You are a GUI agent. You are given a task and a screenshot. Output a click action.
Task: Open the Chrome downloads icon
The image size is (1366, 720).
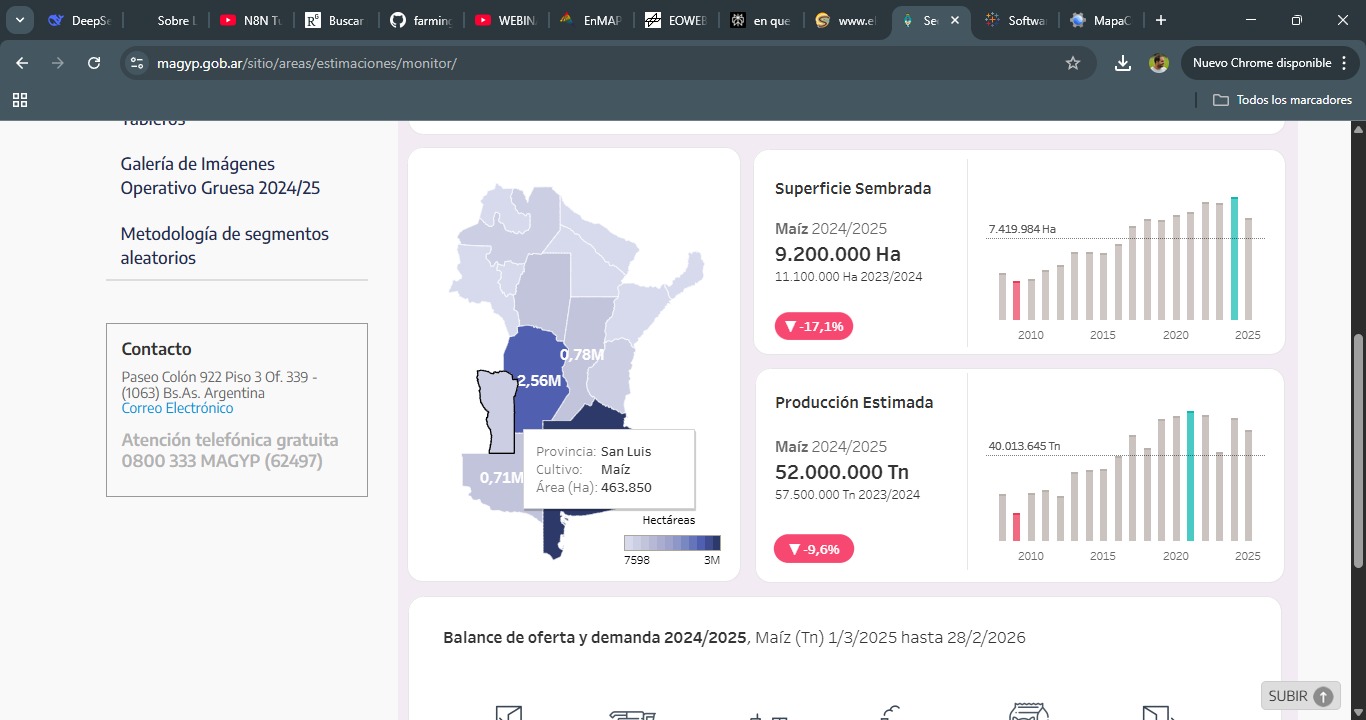(x=1123, y=63)
